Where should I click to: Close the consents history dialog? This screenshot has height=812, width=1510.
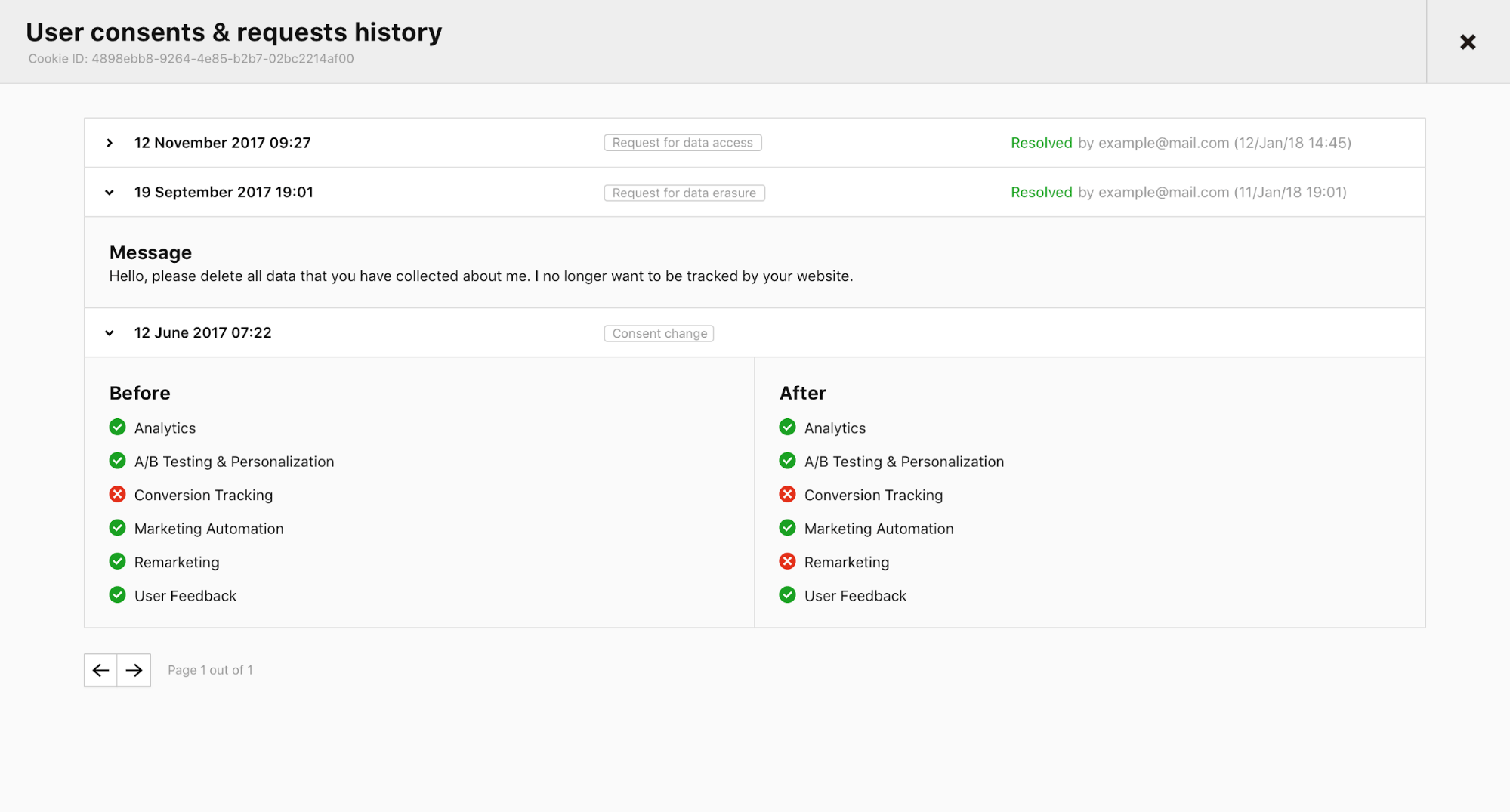[1467, 42]
